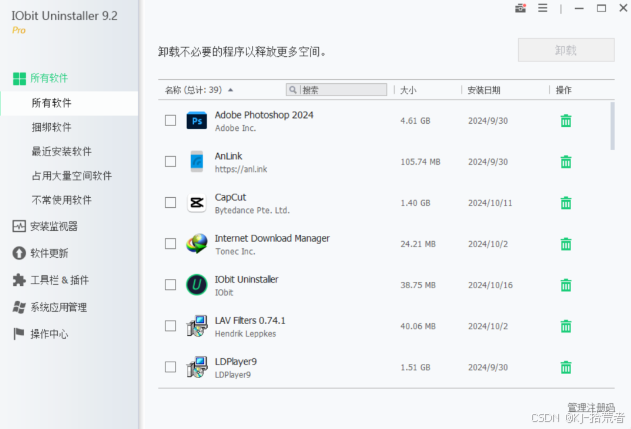The width and height of the screenshot is (631, 429).
Task: Click the 卸载 uninstall button
Action: tap(566, 50)
